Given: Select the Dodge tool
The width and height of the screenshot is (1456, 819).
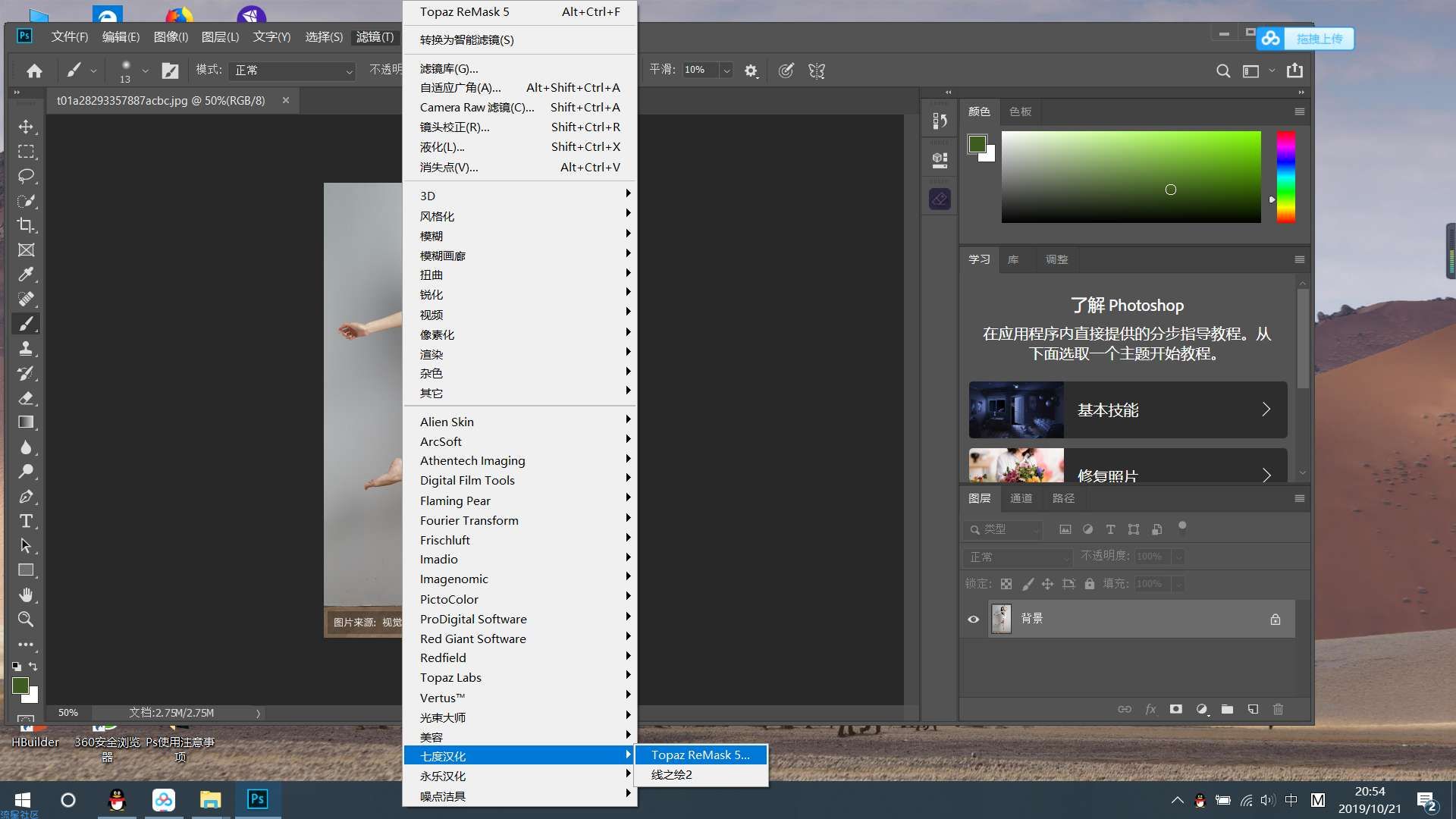Looking at the screenshot, I should [26, 472].
